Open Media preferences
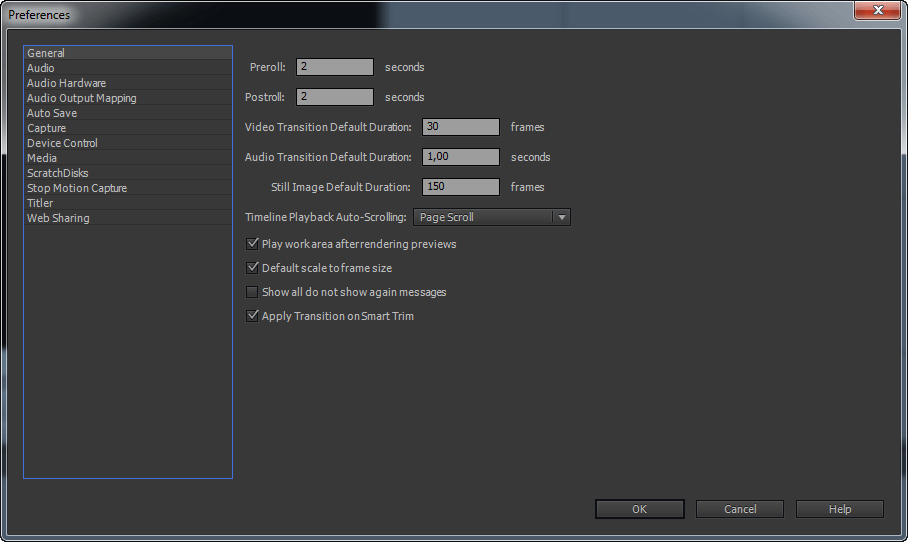Viewport: 908px width, 542px height. click(x=127, y=158)
